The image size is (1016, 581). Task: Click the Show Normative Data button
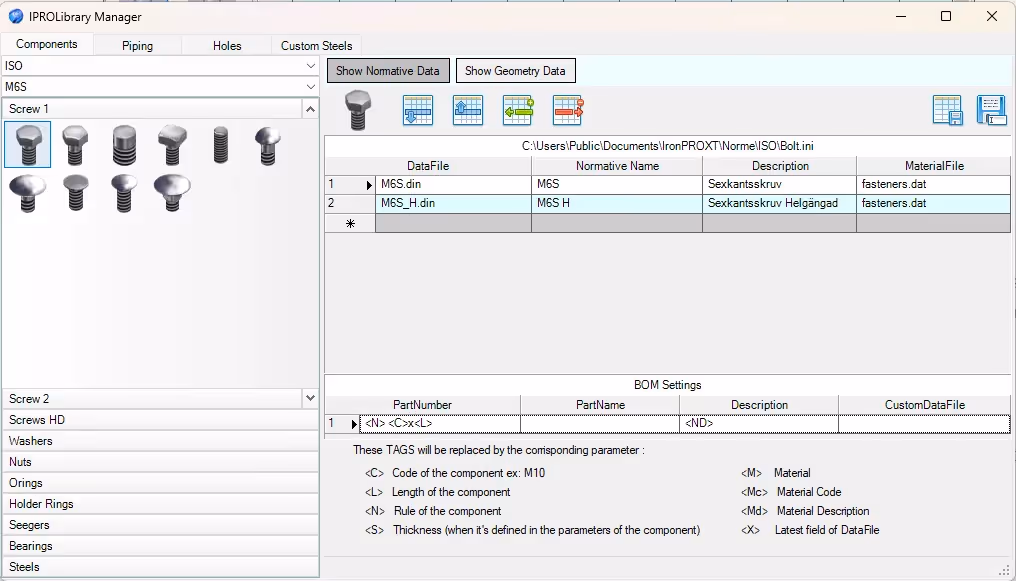(x=388, y=71)
